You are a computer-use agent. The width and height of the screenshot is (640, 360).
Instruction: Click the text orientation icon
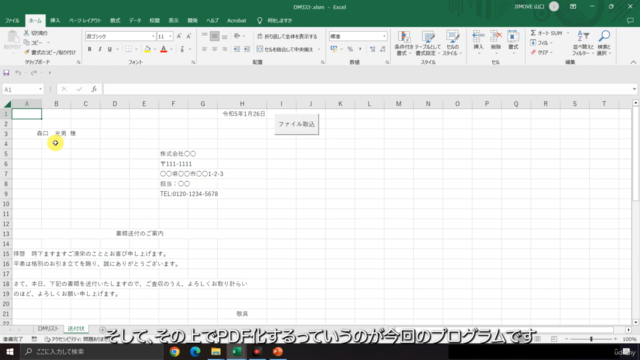coord(237,36)
